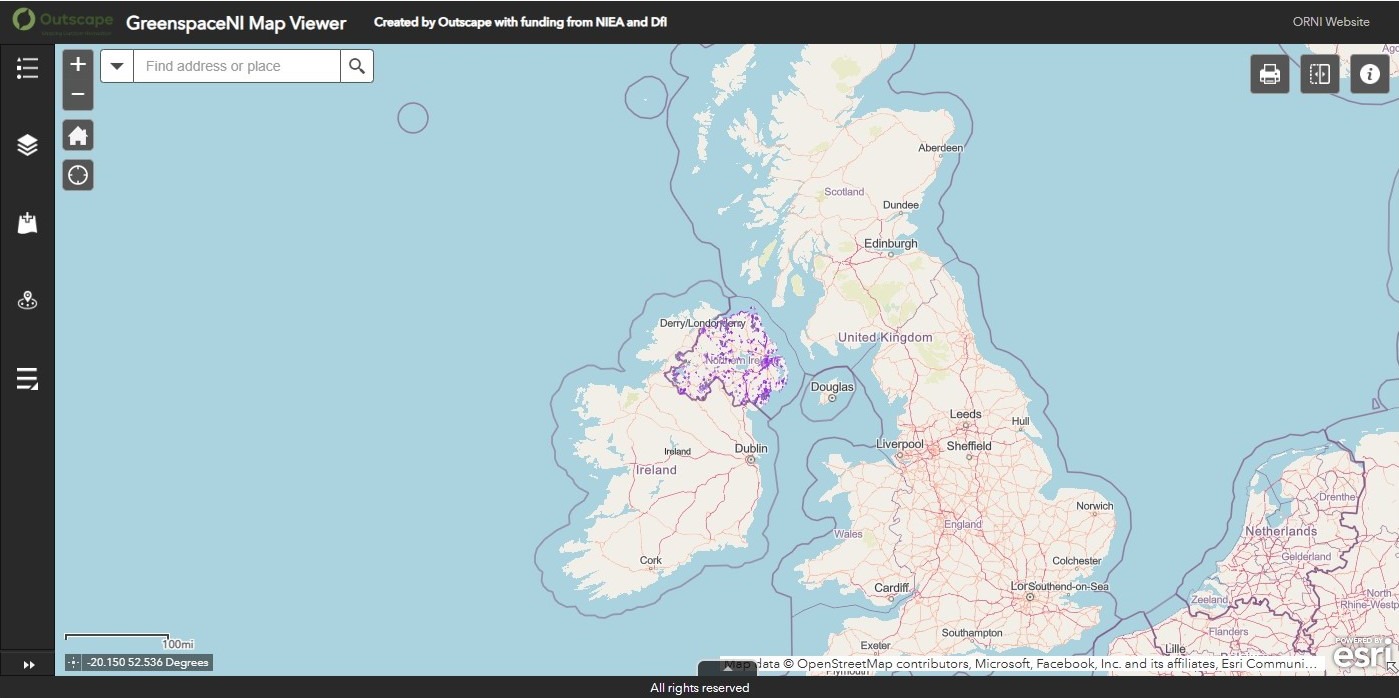Open the stacked Layers panel icon
This screenshot has height=698, width=1399.
(x=27, y=145)
